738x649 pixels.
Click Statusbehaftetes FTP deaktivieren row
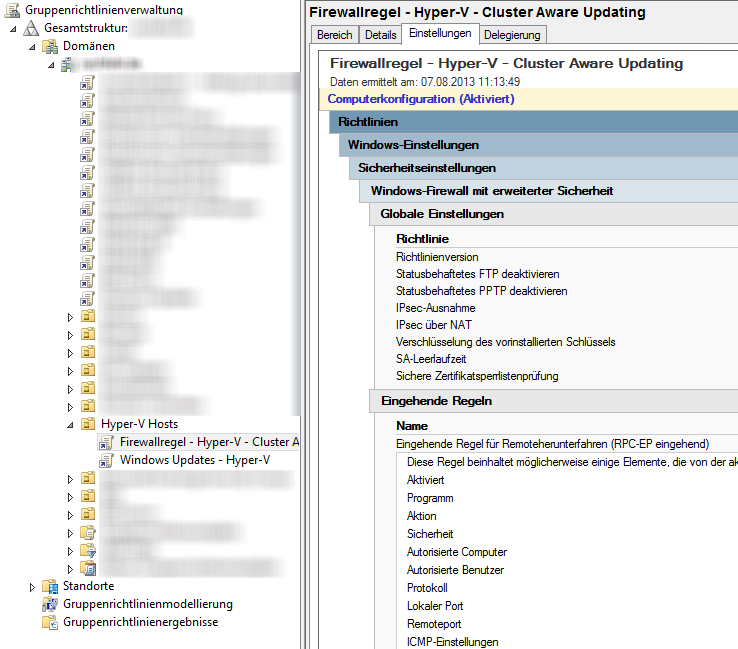coord(477,274)
